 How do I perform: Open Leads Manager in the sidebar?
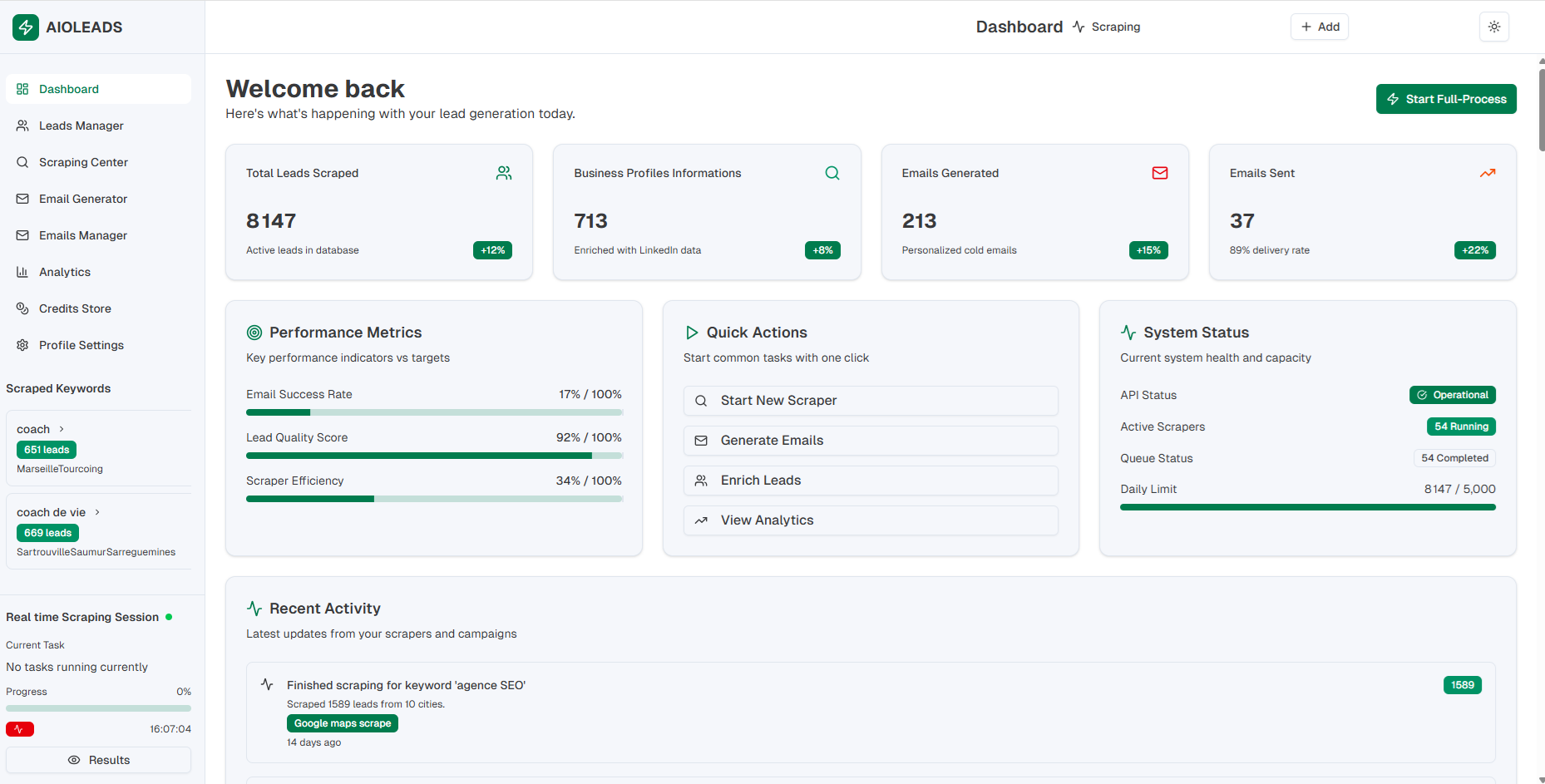tap(81, 126)
